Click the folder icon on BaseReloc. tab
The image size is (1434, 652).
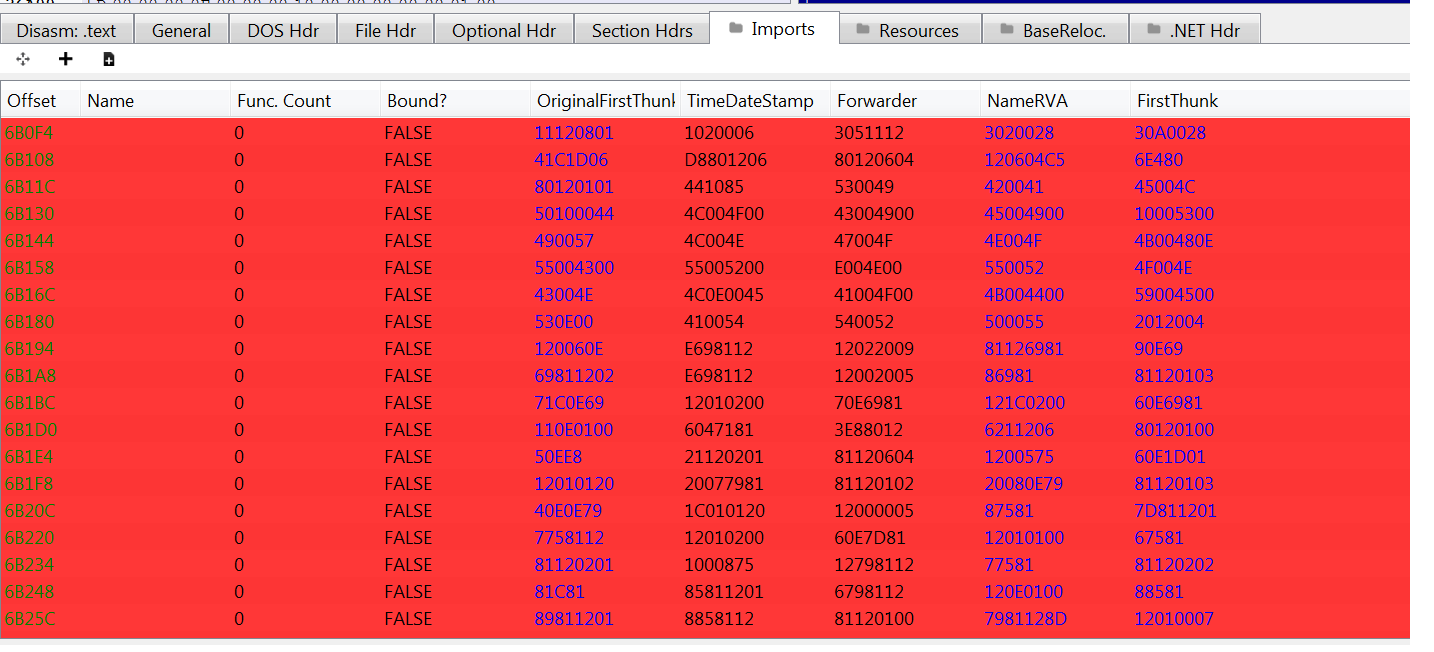point(1006,30)
